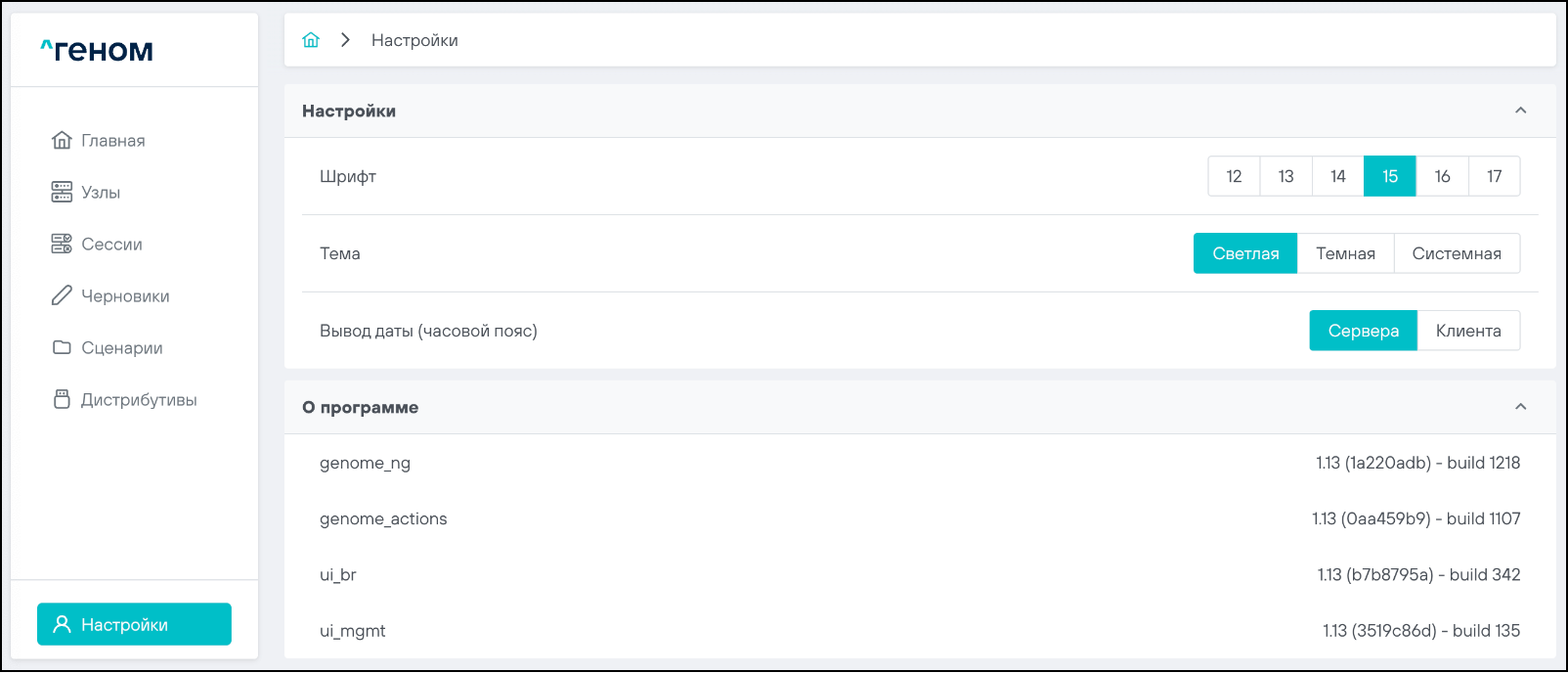Select the Темная theme option
Image resolution: width=1568 pixels, height=673 pixels.
(1345, 253)
